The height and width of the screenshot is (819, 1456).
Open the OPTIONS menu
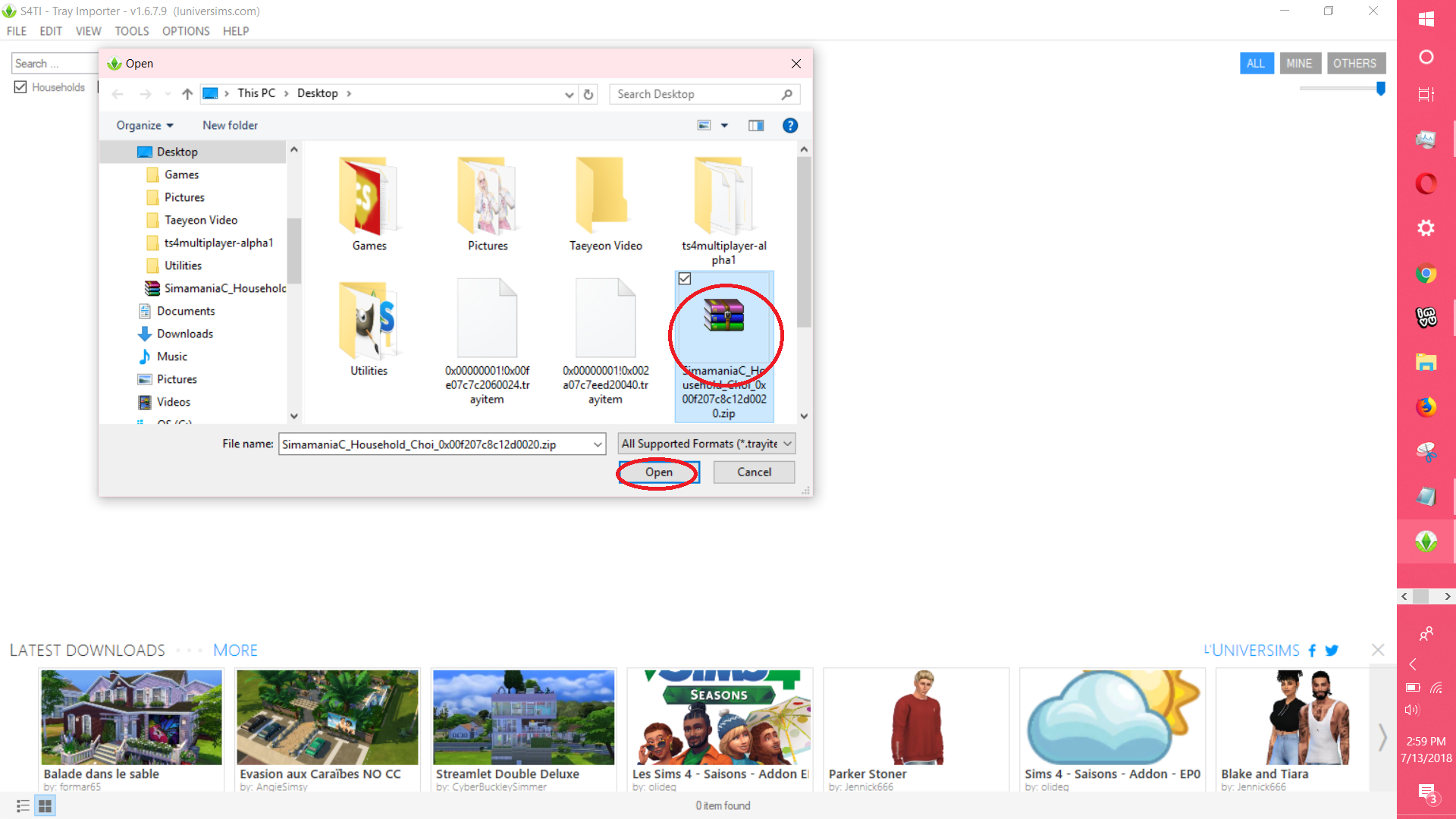click(x=186, y=31)
